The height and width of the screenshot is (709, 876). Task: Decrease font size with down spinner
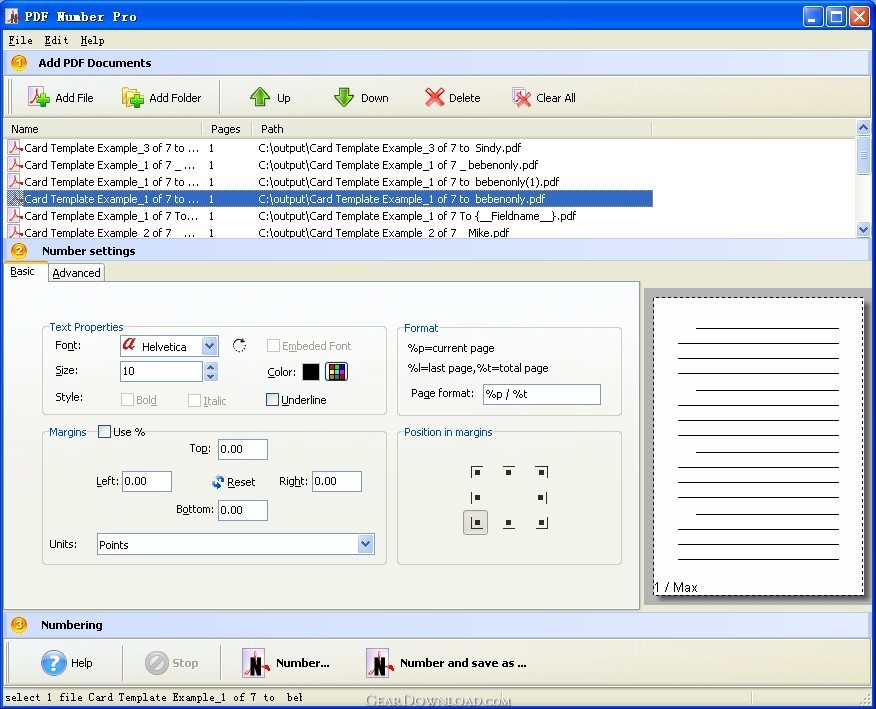coord(211,377)
